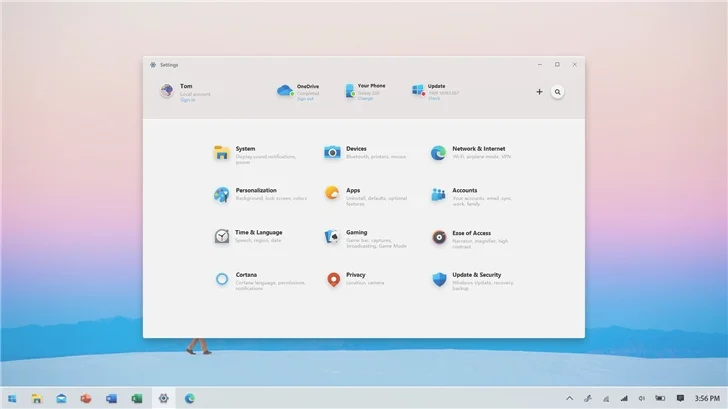The image size is (728, 409).
Task: Click the volume speaker tray icon
Action: point(642,398)
